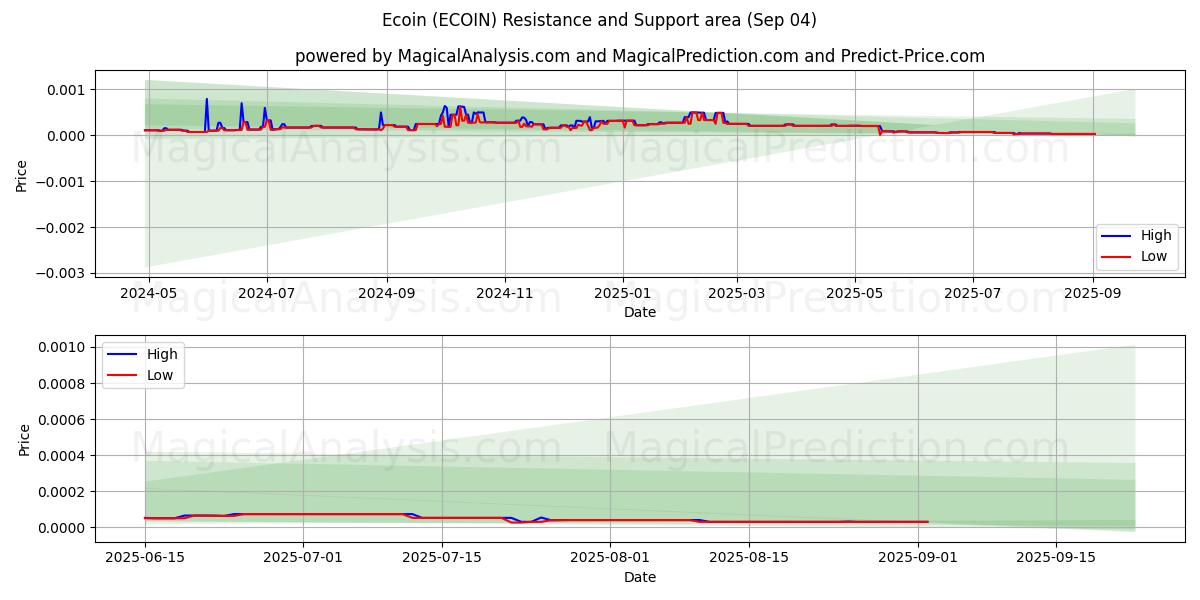Click the '0.0008' price tick label
Screen dimensions: 1200x600
click(x=63, y=383)
